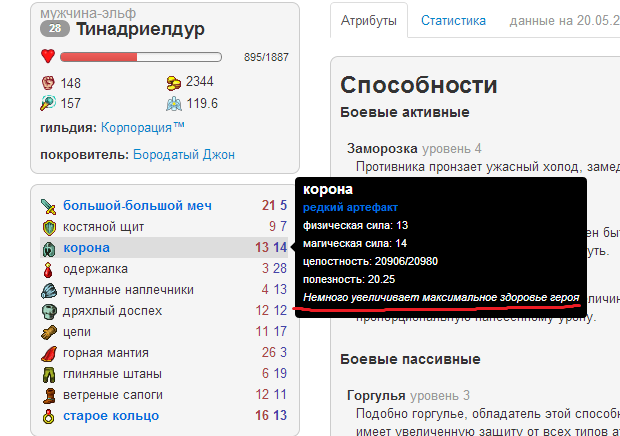Select the большой-большой меч item
This screenshot has width=620, height=436.
pyautogui.click(x=137, y=206)
